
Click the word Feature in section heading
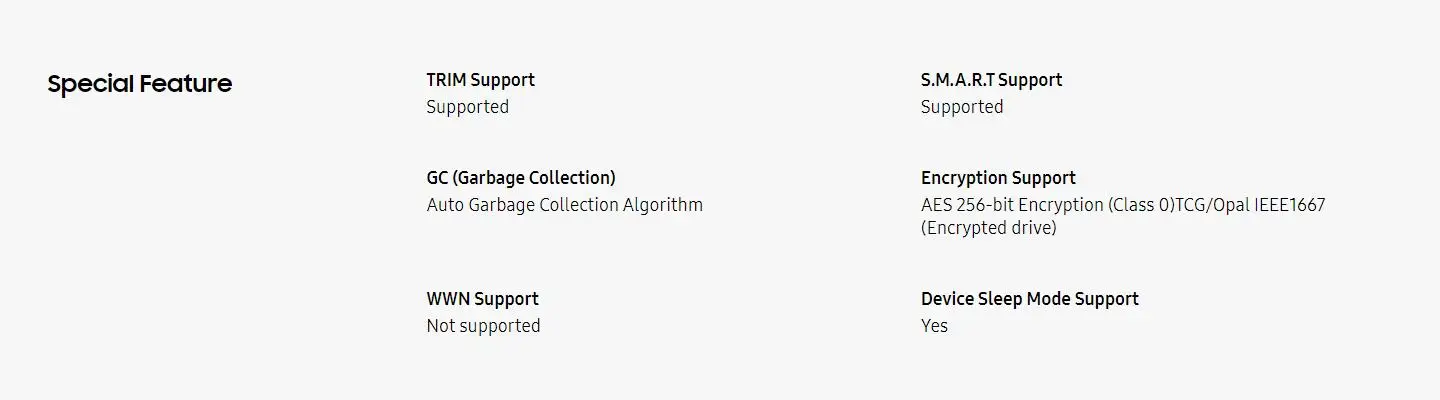point(186,84)
